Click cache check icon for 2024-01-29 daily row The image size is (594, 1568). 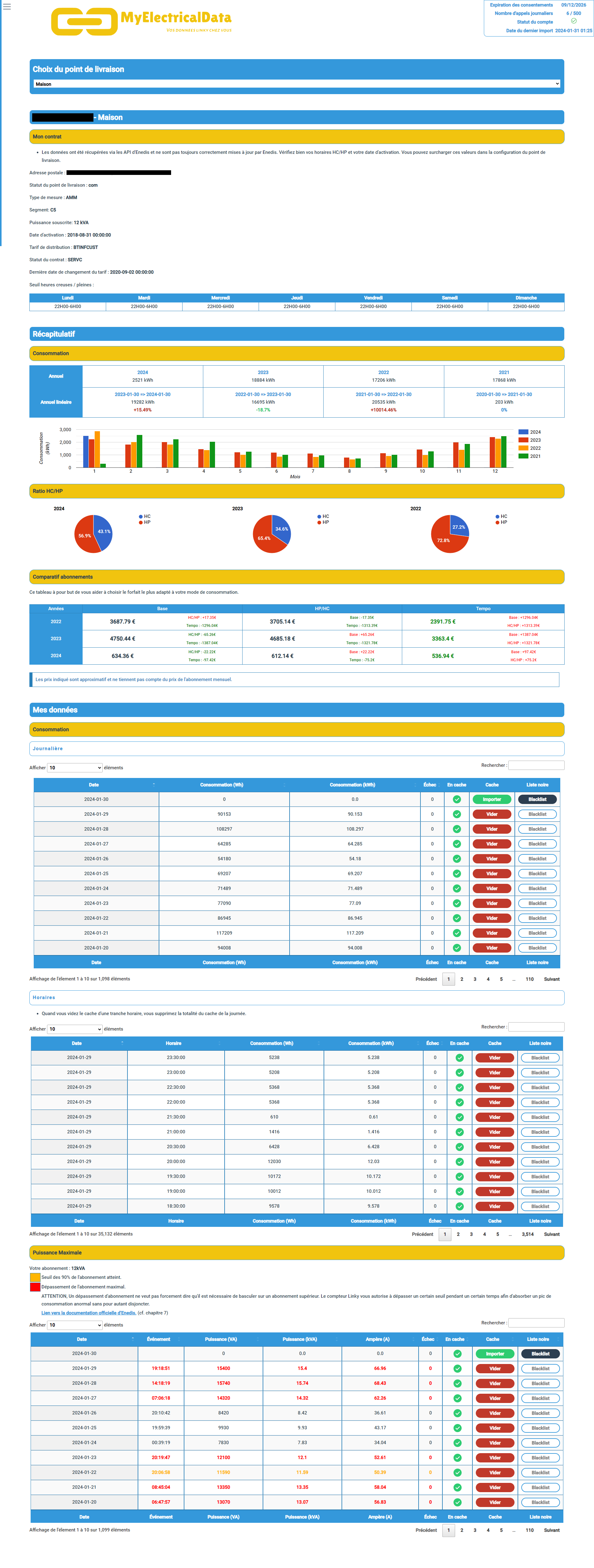[456, 814]
